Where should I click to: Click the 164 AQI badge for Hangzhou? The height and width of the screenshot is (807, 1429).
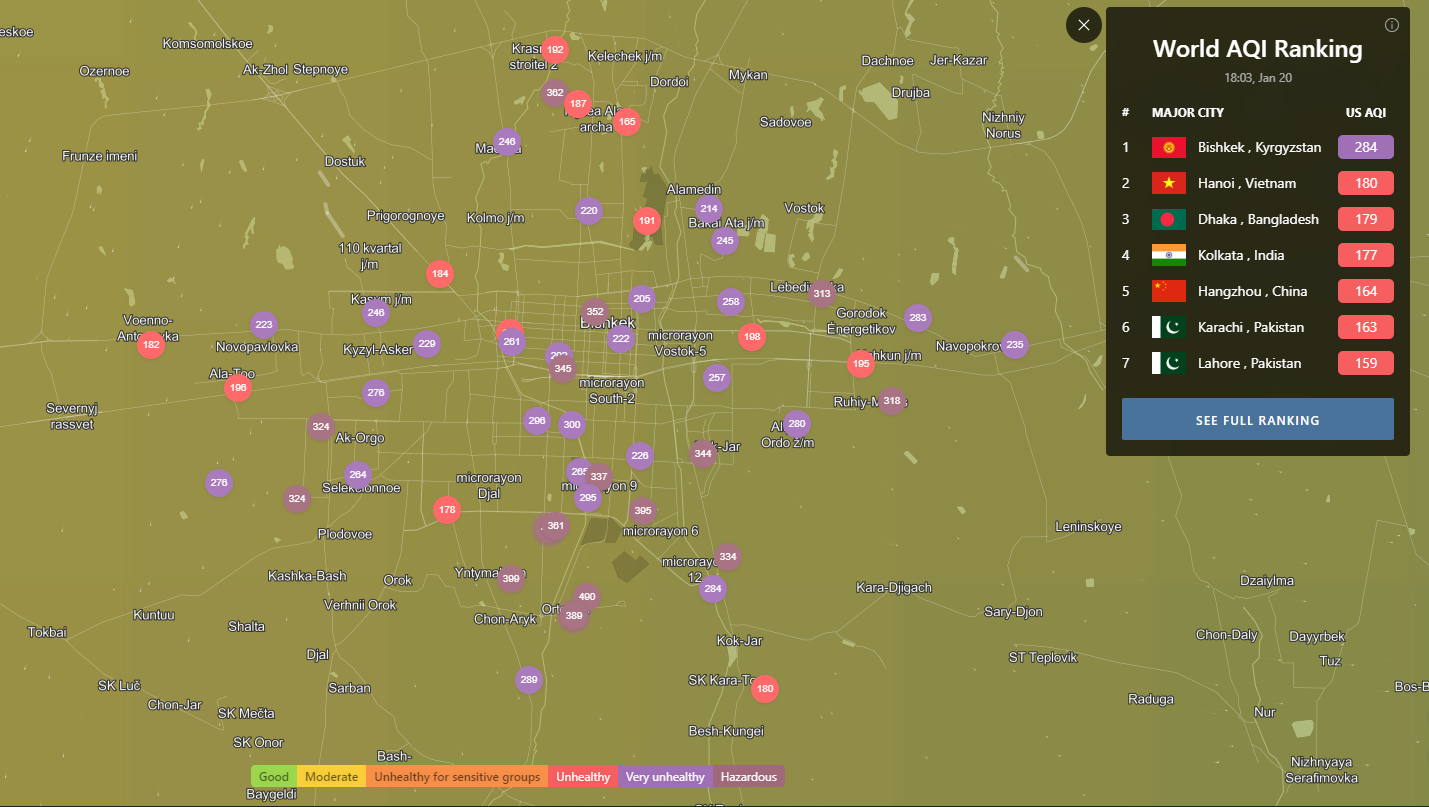click(1365, 292)
